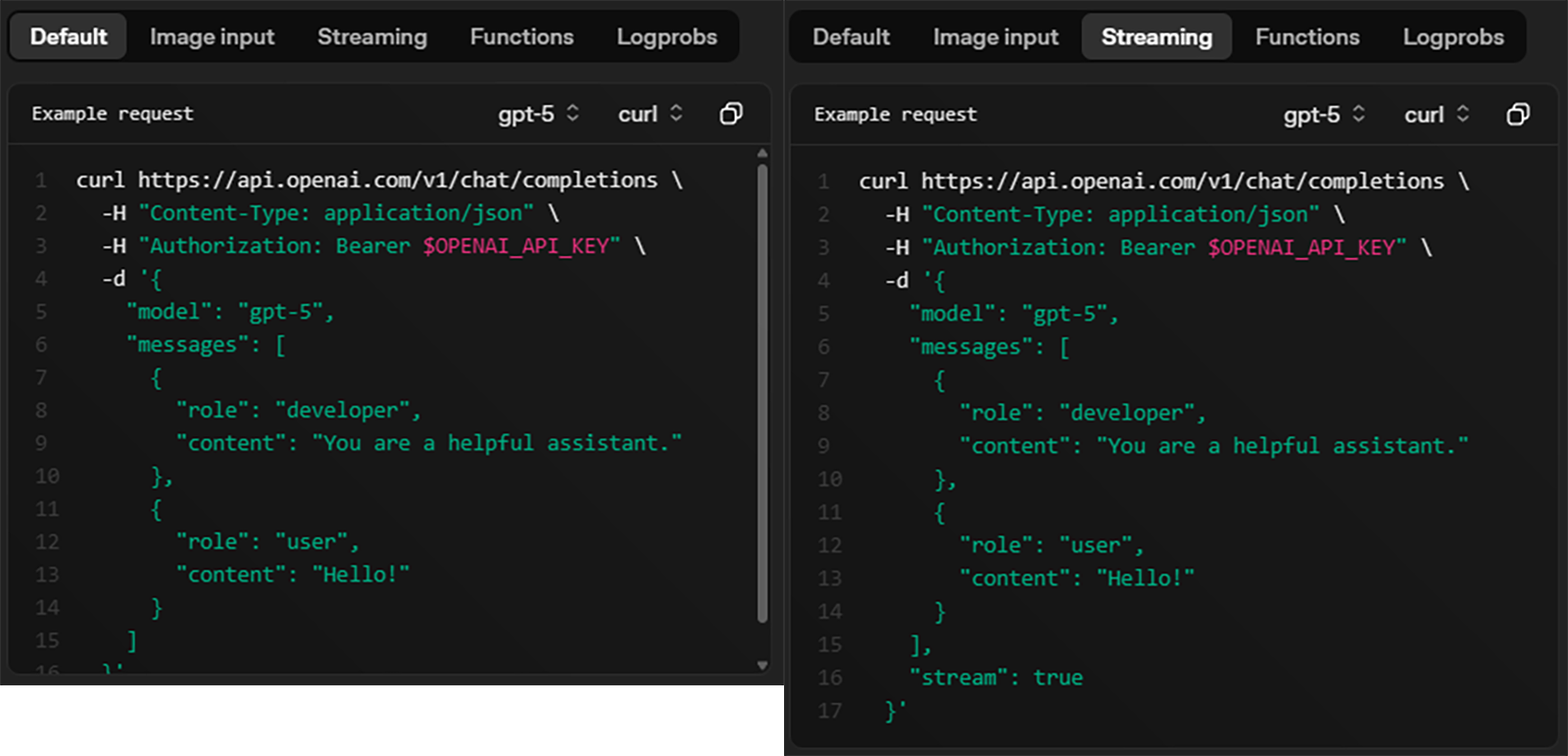The image size is (1568, 756).
Task: Select the Default tab in left panel
Action: click(69, 36)
